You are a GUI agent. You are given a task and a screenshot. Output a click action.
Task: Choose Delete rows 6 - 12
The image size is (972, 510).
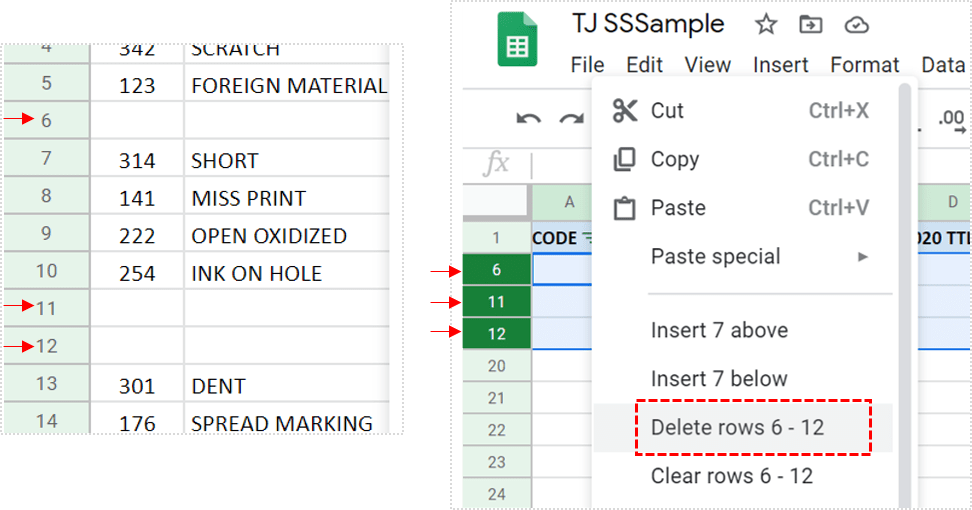click(x=737, y=428)
